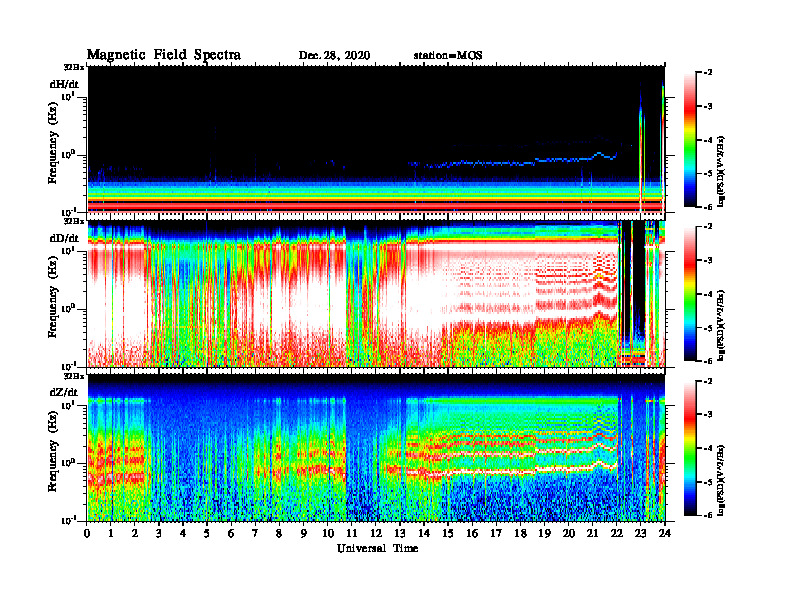Click the hour "21" tick label on time axis
Screen dimensions: 792x612
point(592,534)
